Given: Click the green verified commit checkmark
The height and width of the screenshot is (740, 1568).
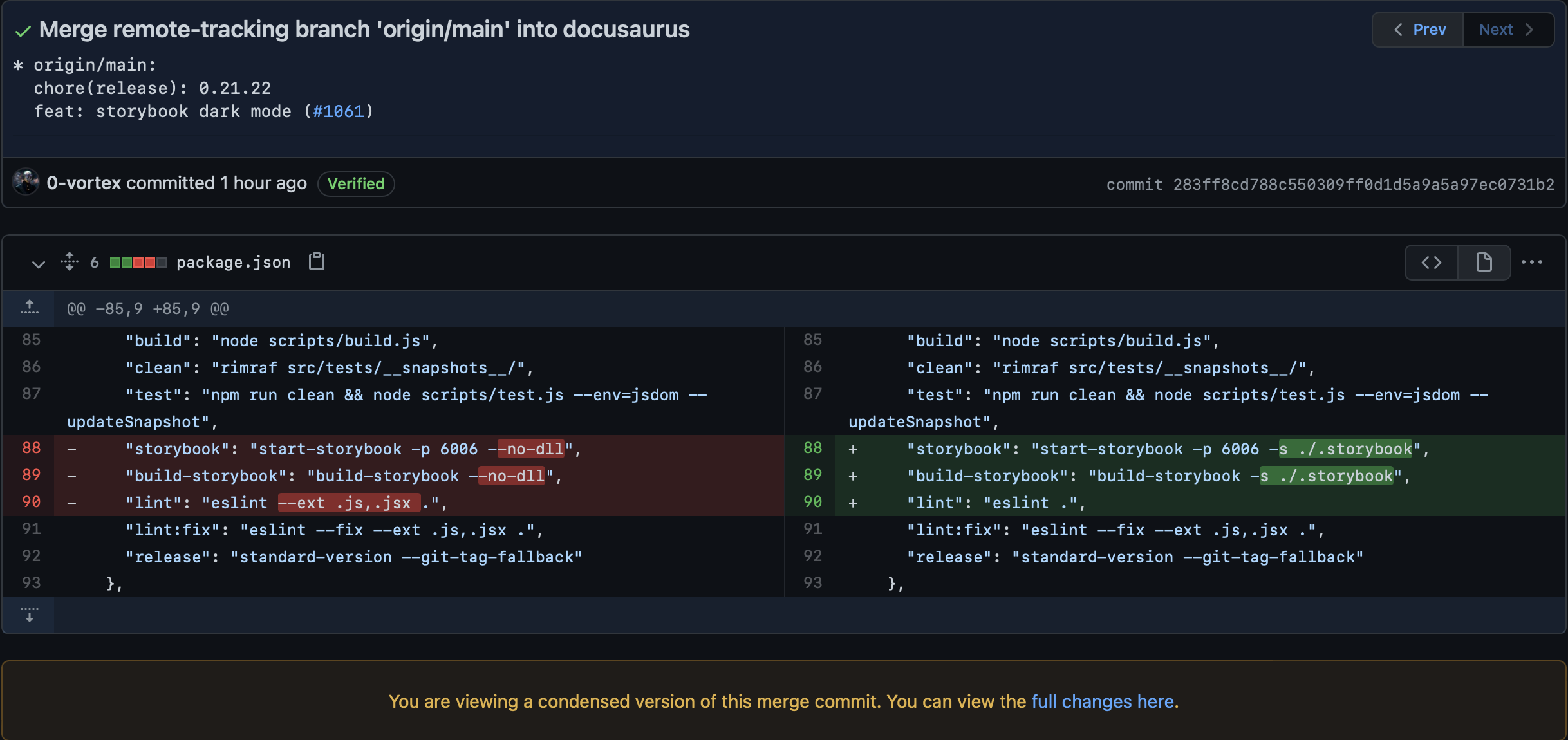Looking at the screenshot, I should (x=23, y=30).
